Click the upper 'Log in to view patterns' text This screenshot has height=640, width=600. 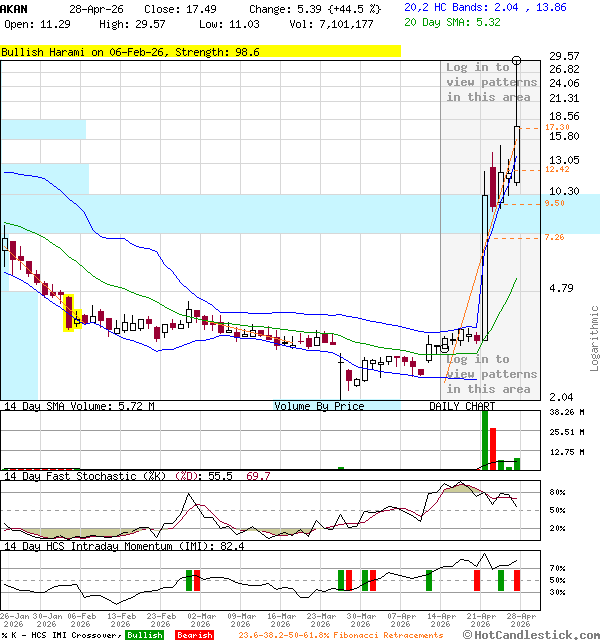pyautogui.click(x=489, y=82)
